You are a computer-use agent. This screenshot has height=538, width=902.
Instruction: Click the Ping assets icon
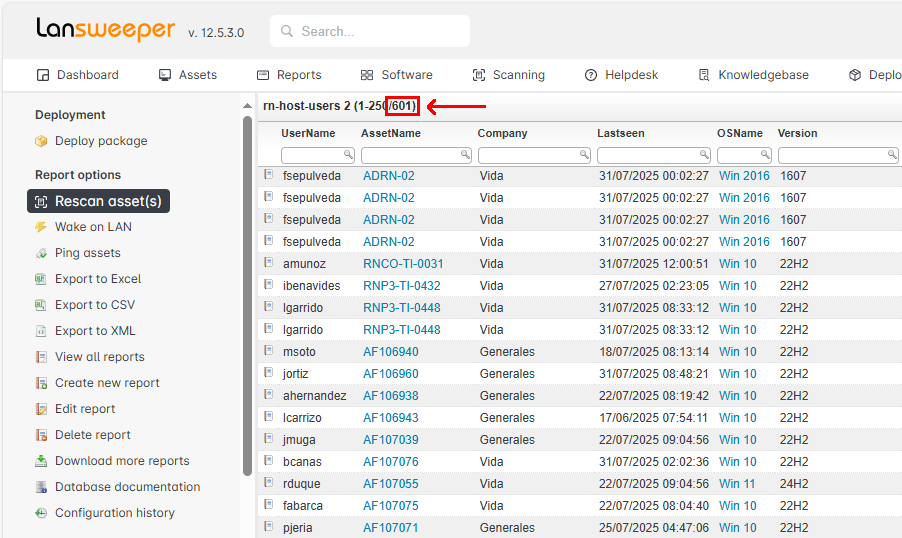(41, 253)
